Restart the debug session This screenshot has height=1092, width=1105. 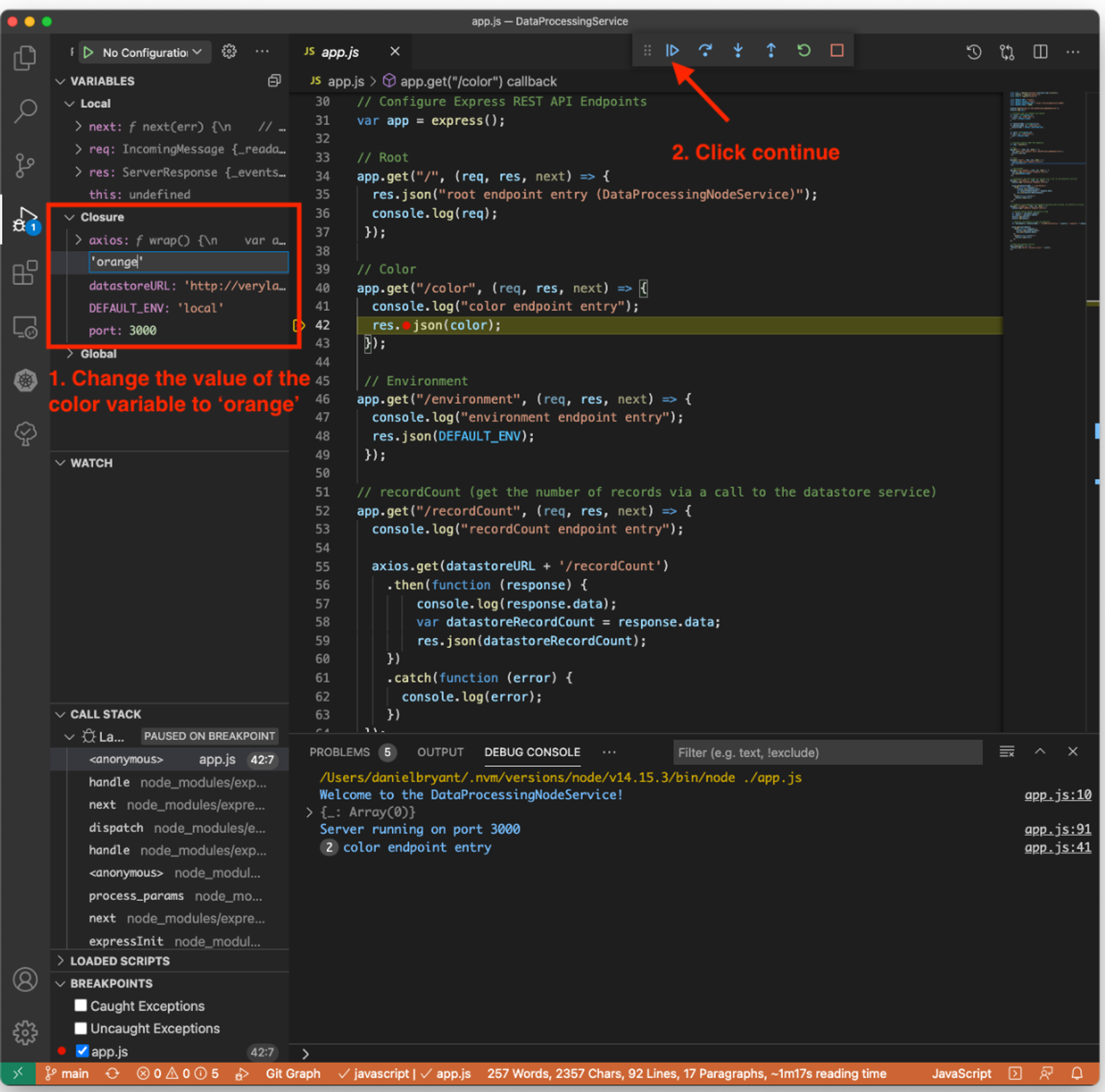tap(804, 51)
